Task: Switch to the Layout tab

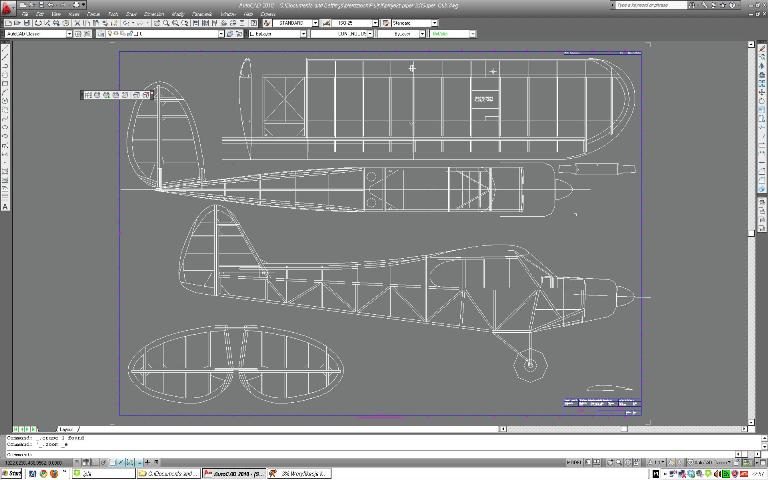Action: click(x=66, y=429)
